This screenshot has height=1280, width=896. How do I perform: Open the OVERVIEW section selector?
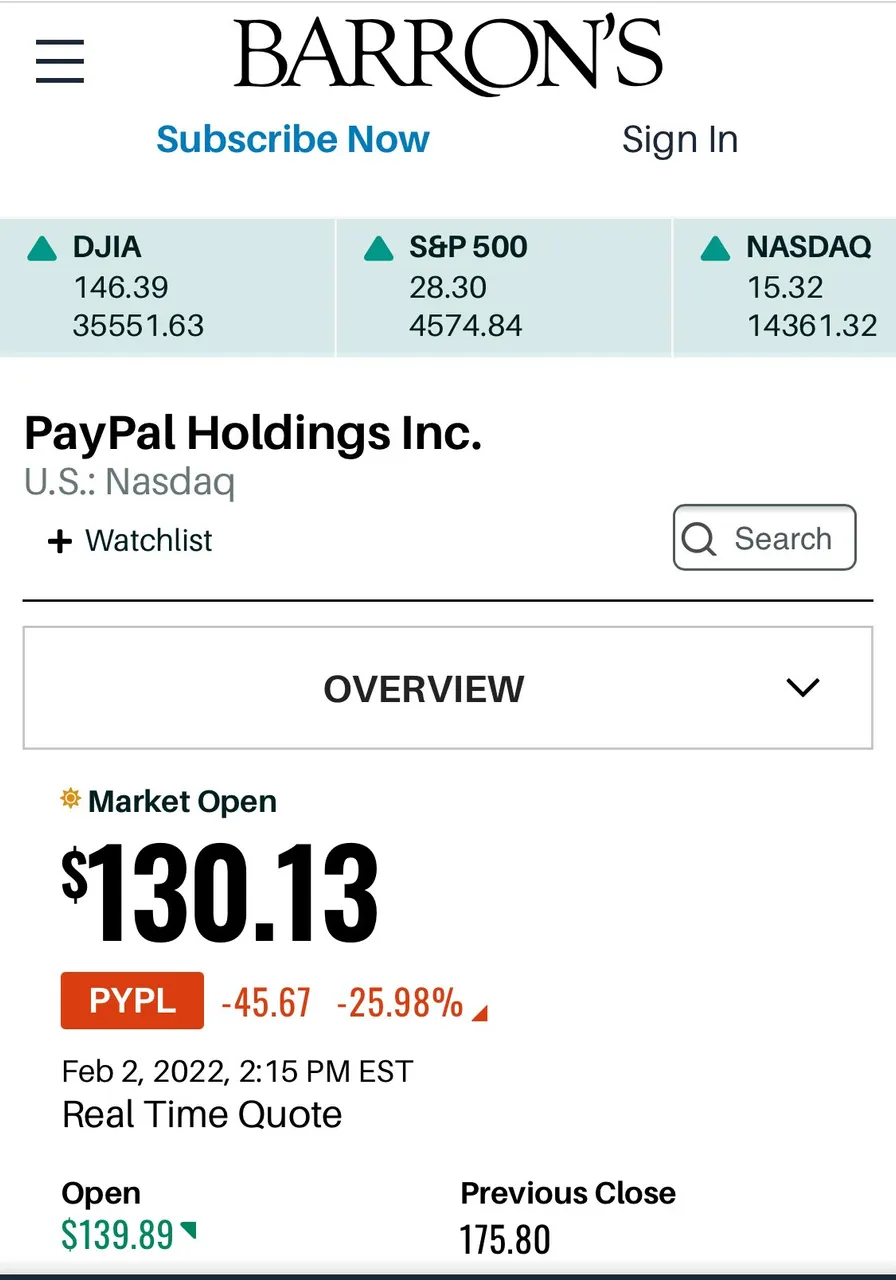tap(448, 688)
